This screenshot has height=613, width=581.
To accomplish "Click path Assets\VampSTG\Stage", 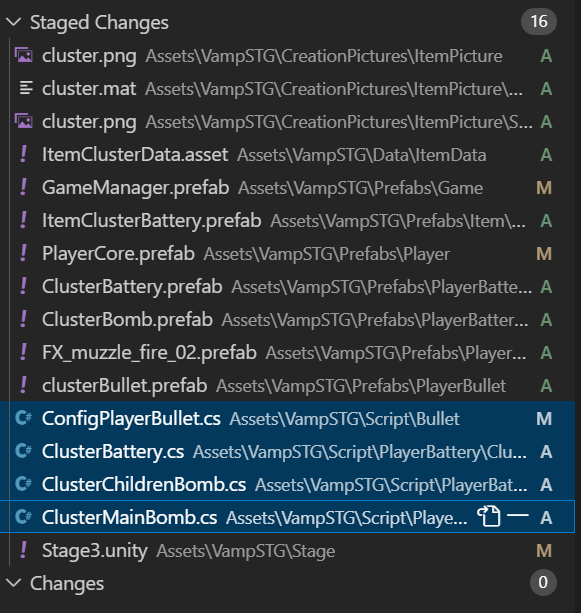I will (246, 551).
